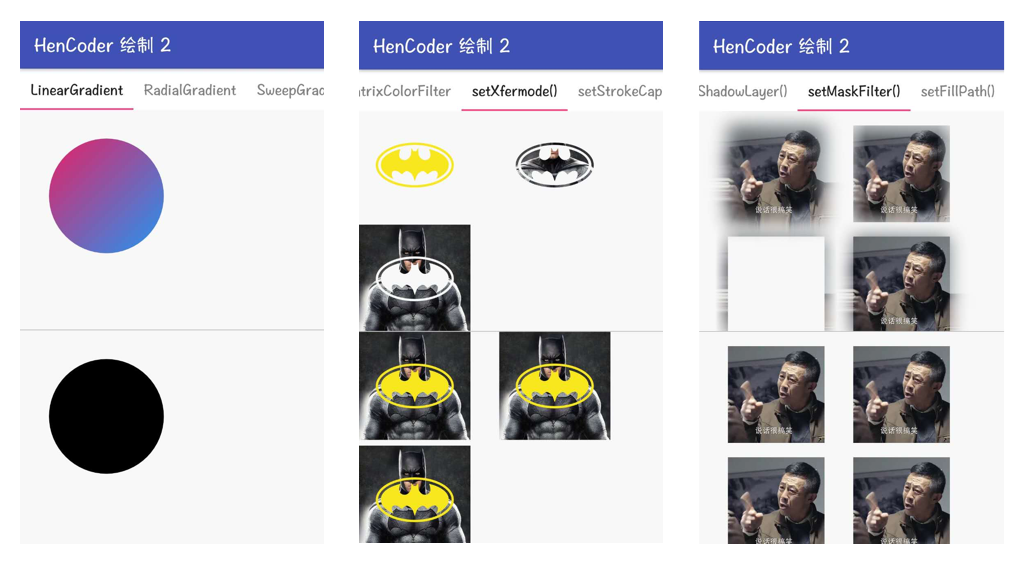Image resolution: width=1026 pixels, height=568 pixels.
Task: Open the SweepGradient tab
Action: click(290, 90)
